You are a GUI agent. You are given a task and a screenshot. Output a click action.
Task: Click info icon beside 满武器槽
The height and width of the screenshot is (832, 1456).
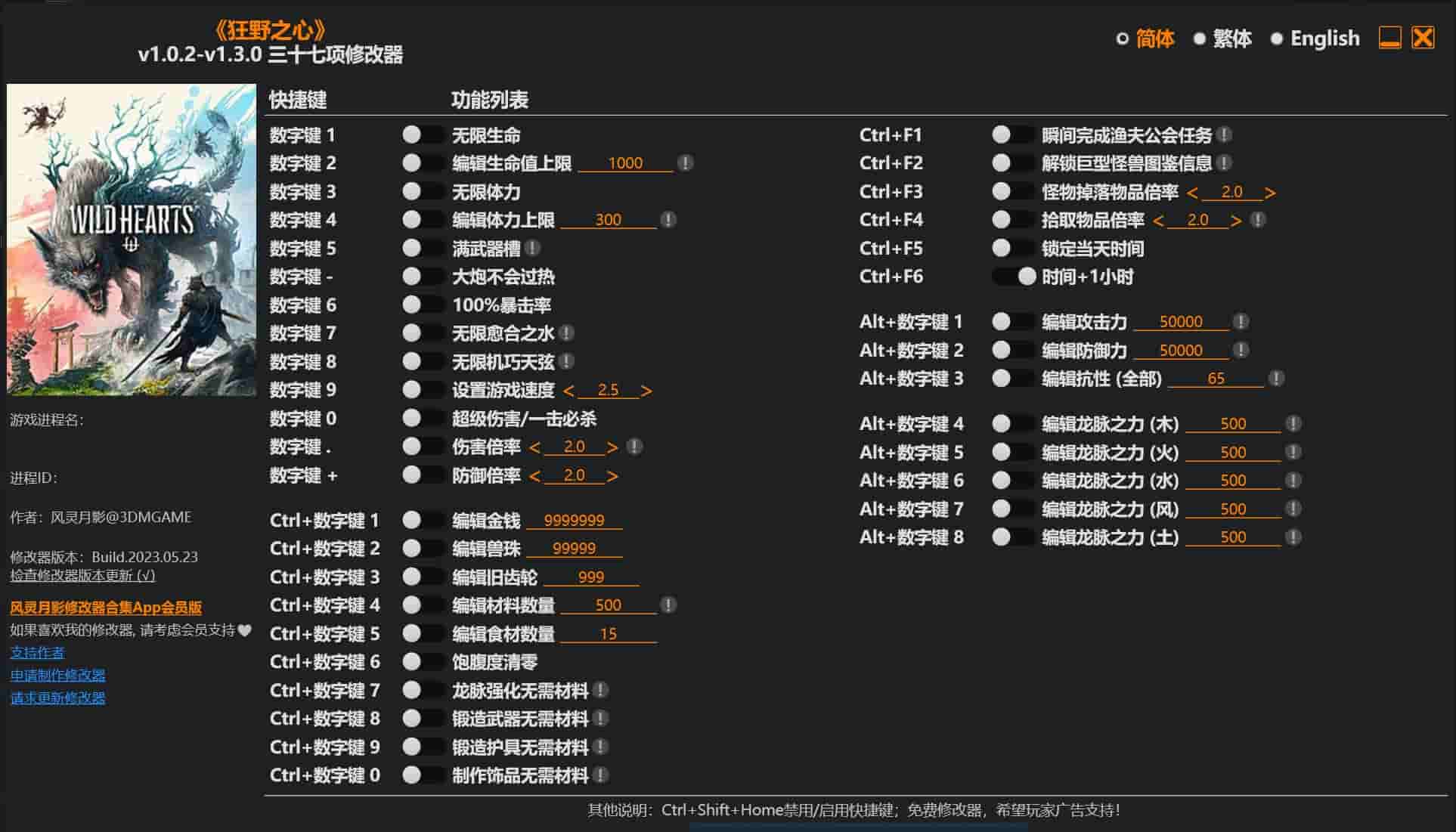pos(532,248)
